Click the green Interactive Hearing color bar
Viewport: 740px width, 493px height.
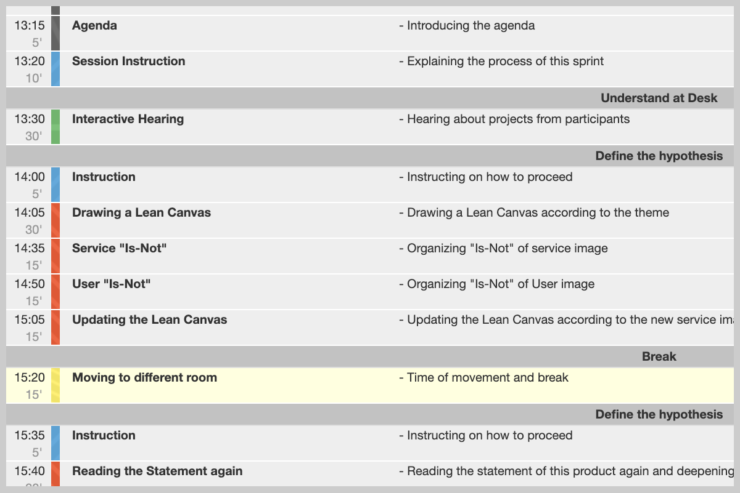point(56,127)
